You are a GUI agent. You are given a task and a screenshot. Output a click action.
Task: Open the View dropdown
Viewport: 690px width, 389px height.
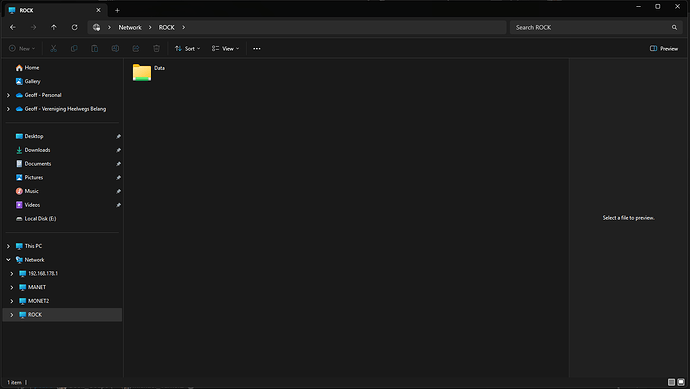coord(225,48)
